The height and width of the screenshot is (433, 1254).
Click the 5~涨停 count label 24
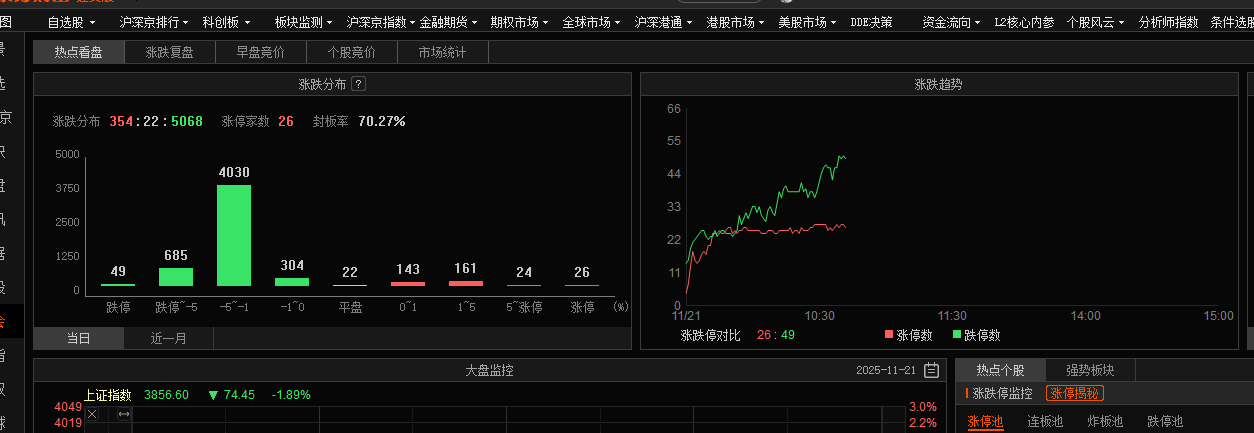(524, 273)
